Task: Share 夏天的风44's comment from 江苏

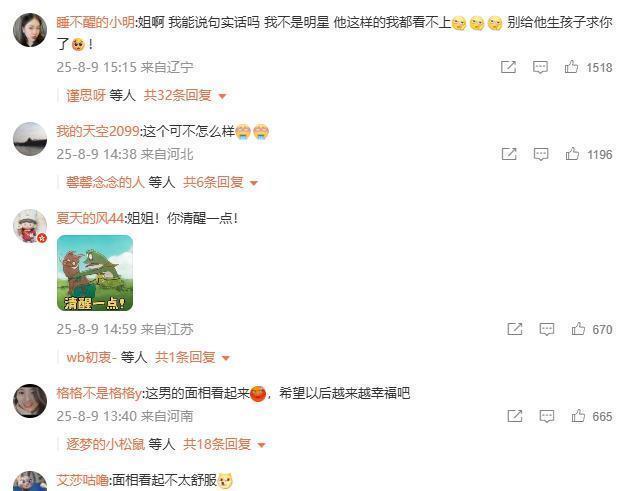Action: click(x=515, y=329)
